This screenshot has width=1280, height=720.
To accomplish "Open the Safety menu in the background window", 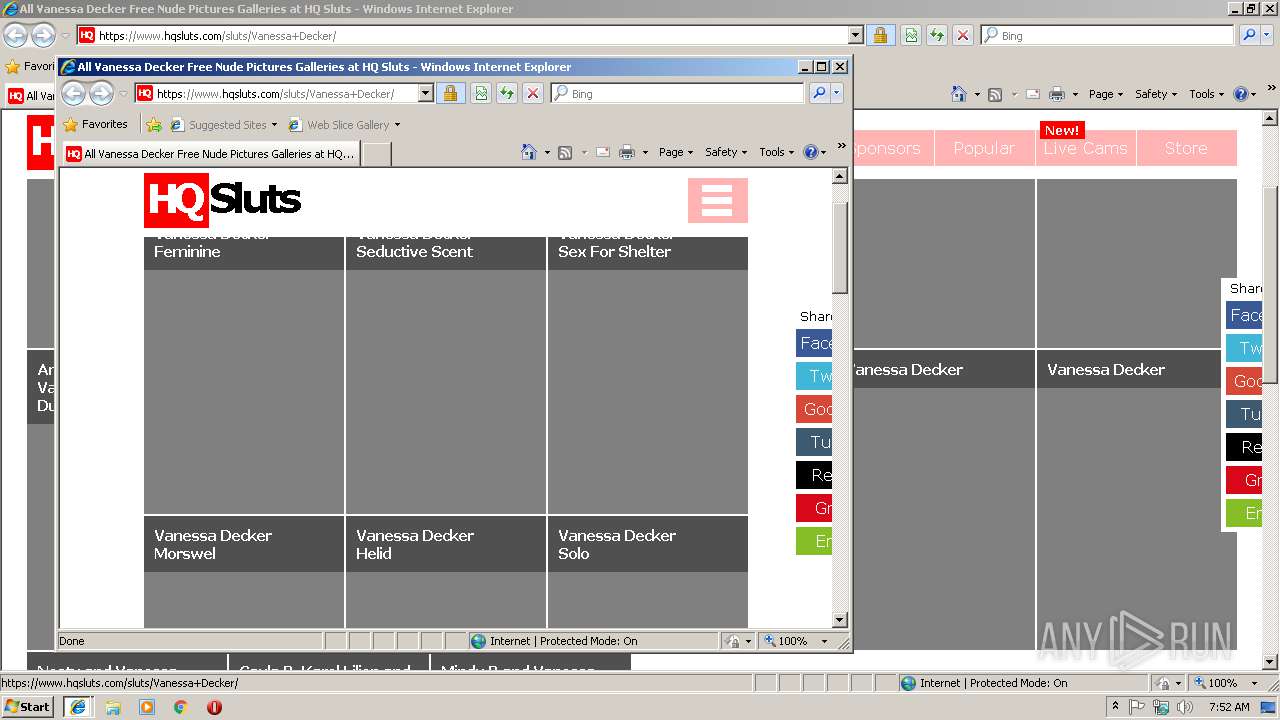I will [1156, 94].
